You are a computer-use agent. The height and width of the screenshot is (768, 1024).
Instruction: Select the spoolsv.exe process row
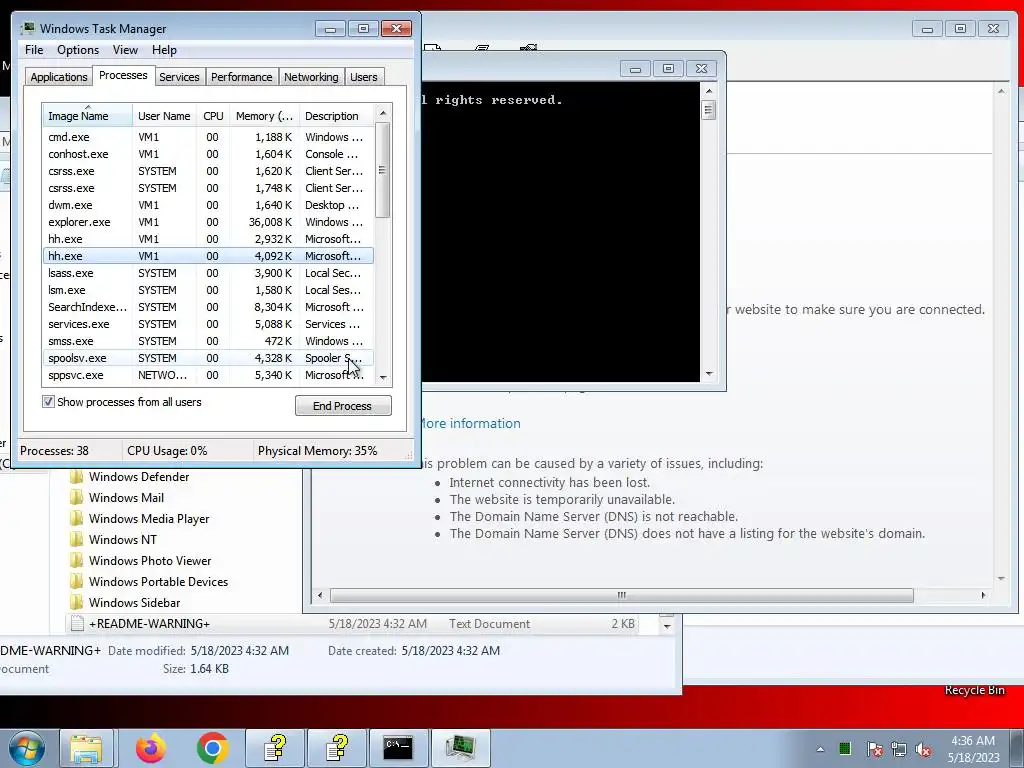pos(208,358)
